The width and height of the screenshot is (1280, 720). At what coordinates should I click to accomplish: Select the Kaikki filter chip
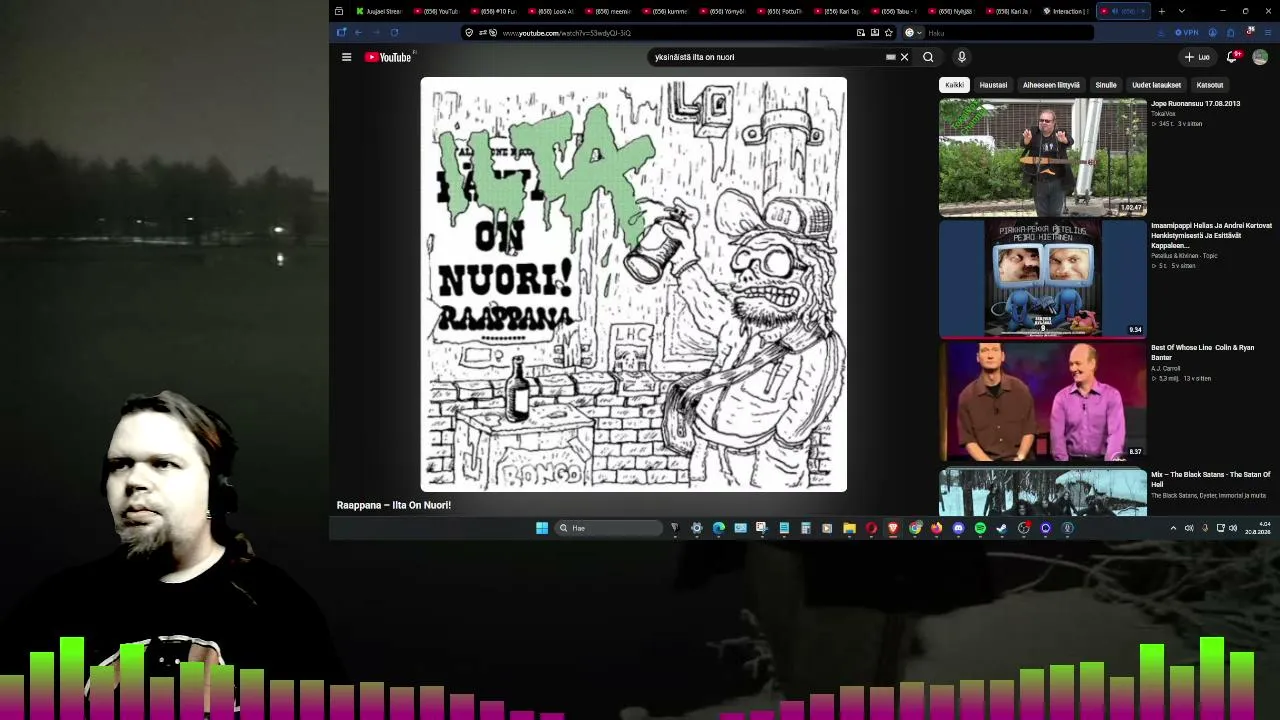[955, 85]
